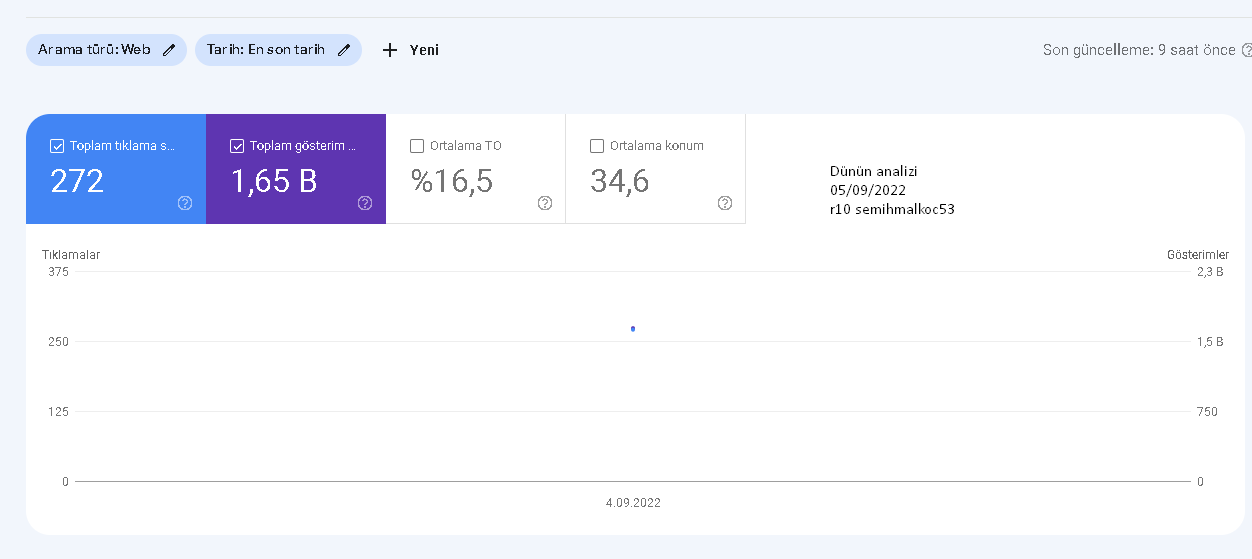
Task: Click the 4.09.2022 date axis label
Action: click(x=633, y=503)
